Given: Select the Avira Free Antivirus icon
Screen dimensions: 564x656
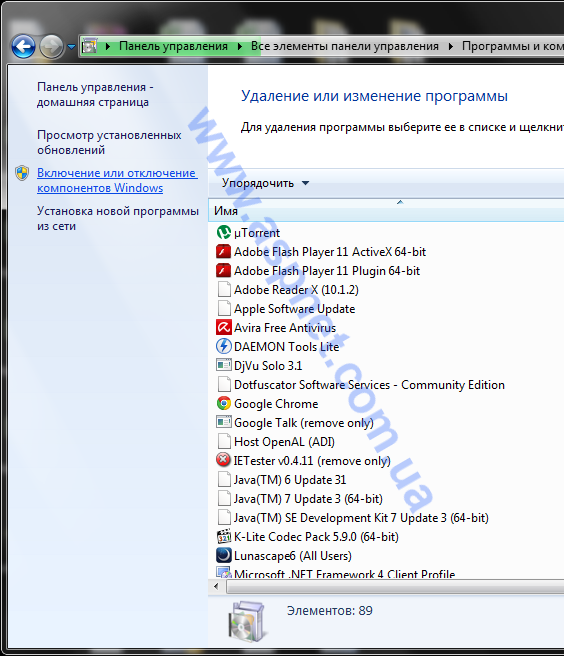Looking at the screenshot, I should coord(223,327).
